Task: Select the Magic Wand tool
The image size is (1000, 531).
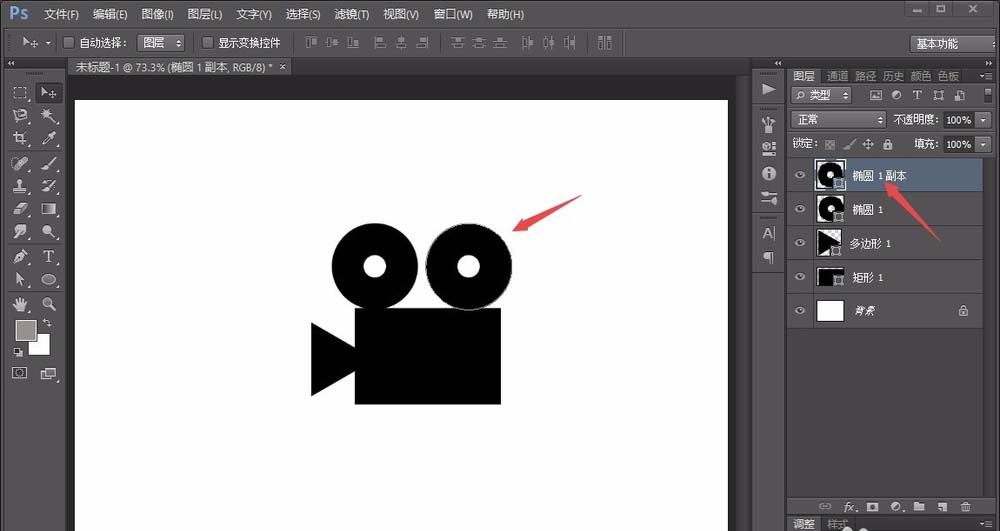Action: click(49, 115)
